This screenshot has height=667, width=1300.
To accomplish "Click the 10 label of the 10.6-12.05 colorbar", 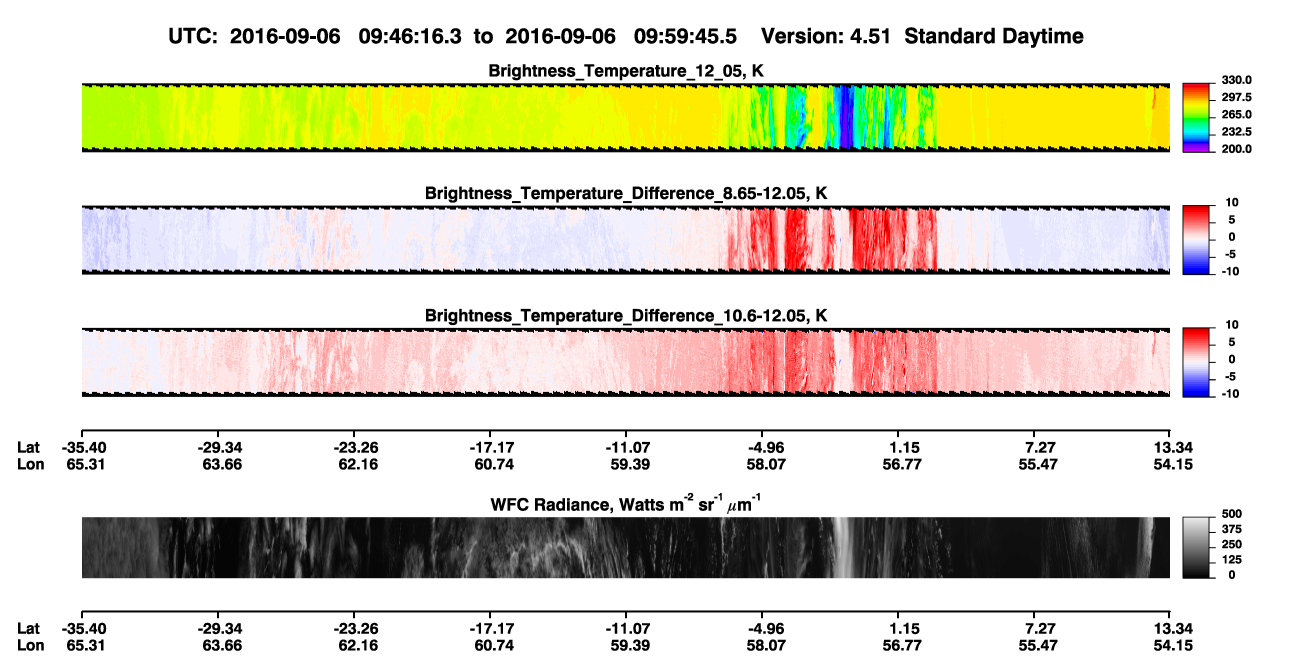I will (x=1233, y=325).
